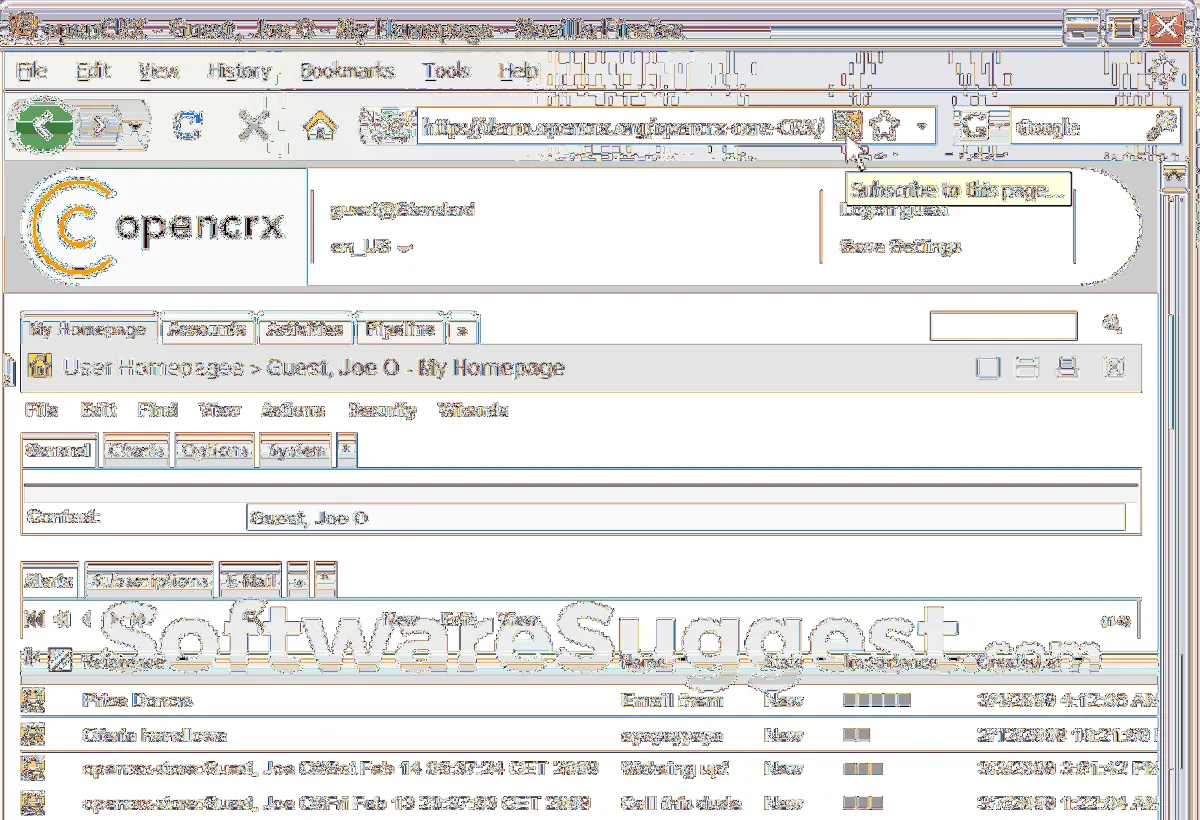Image resolution: width=1200 pixels, height=820 pixels.
Task: Select the General tab
Action: tap(59, 451)
